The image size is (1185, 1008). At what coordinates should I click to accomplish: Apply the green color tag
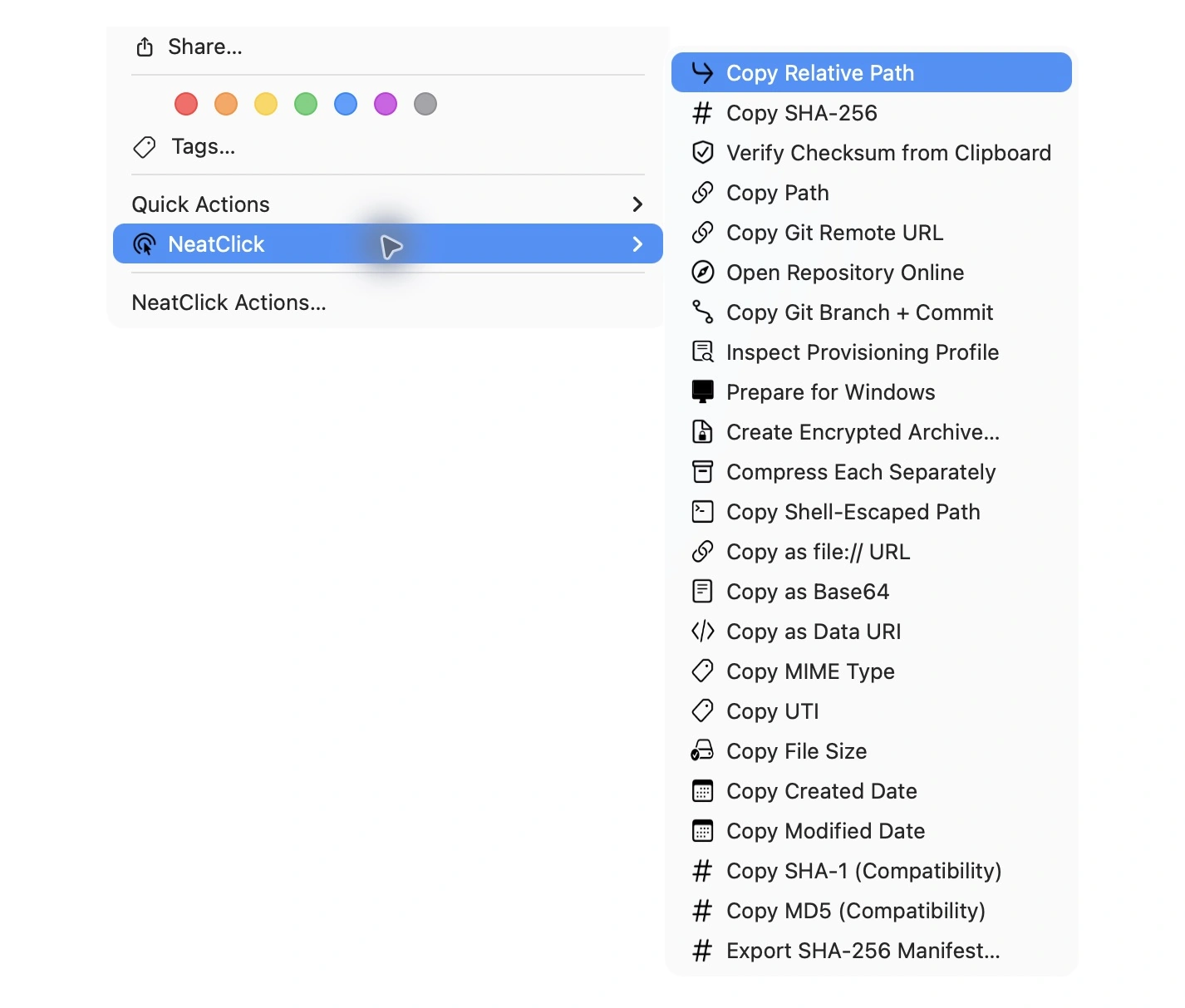click(x=306, y=104)
